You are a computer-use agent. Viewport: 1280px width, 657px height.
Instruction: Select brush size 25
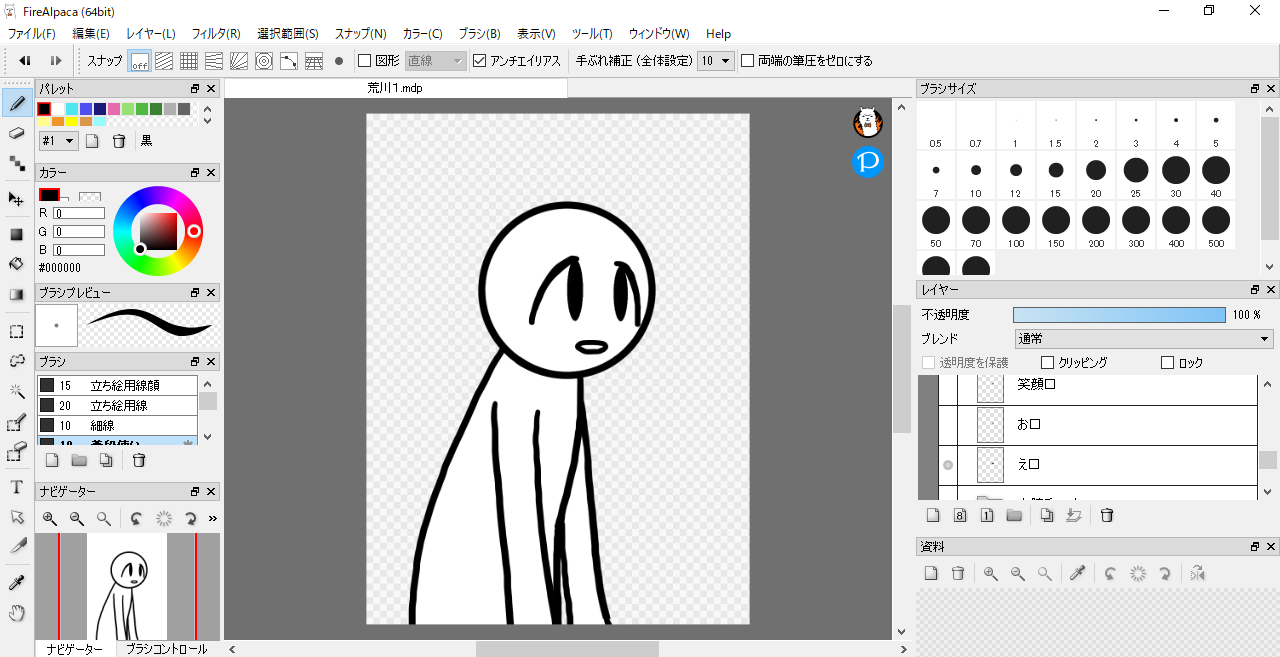coord(1136,176)
